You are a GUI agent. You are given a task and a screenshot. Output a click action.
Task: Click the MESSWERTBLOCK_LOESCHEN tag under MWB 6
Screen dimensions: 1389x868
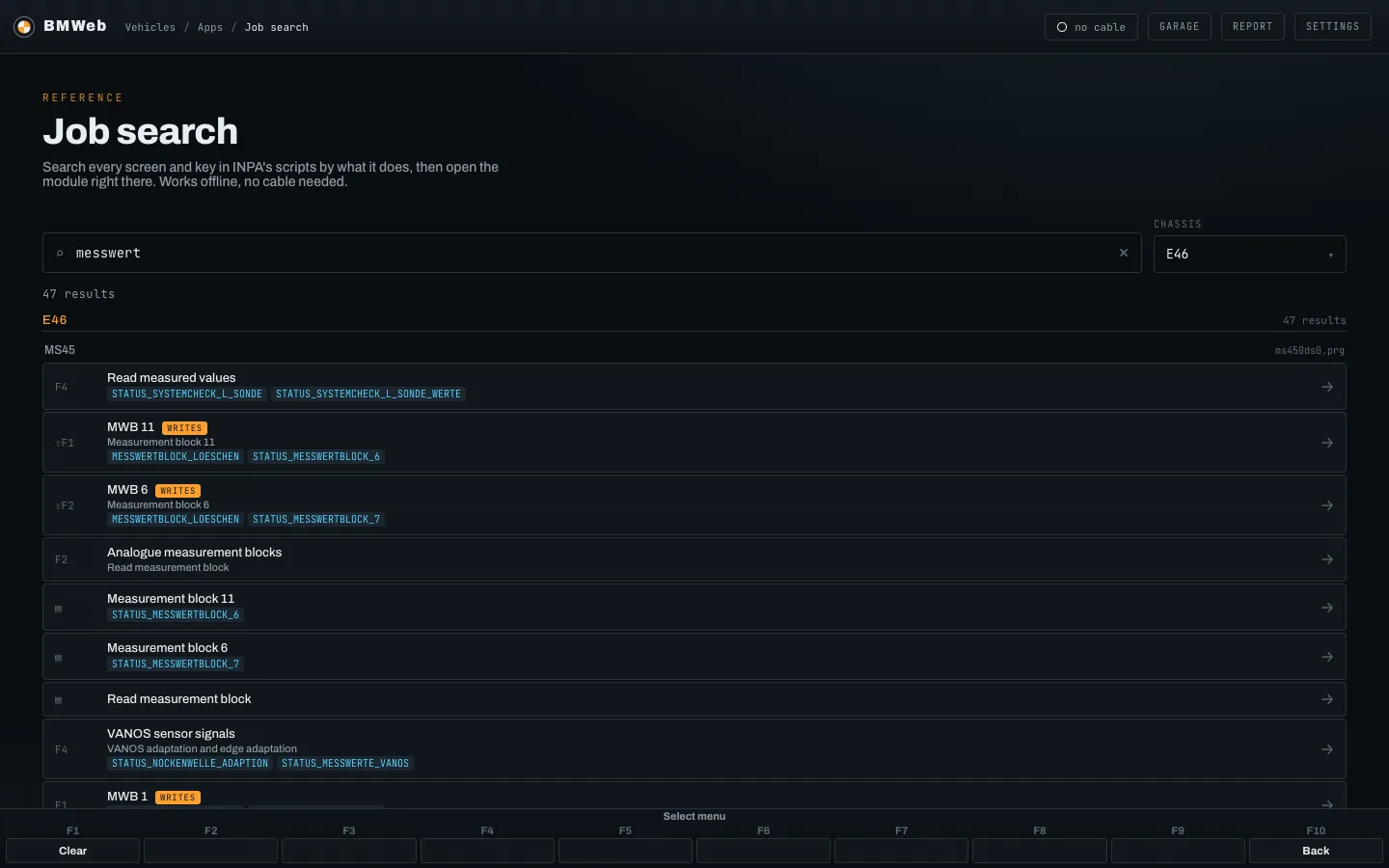(x=176, y=519)
